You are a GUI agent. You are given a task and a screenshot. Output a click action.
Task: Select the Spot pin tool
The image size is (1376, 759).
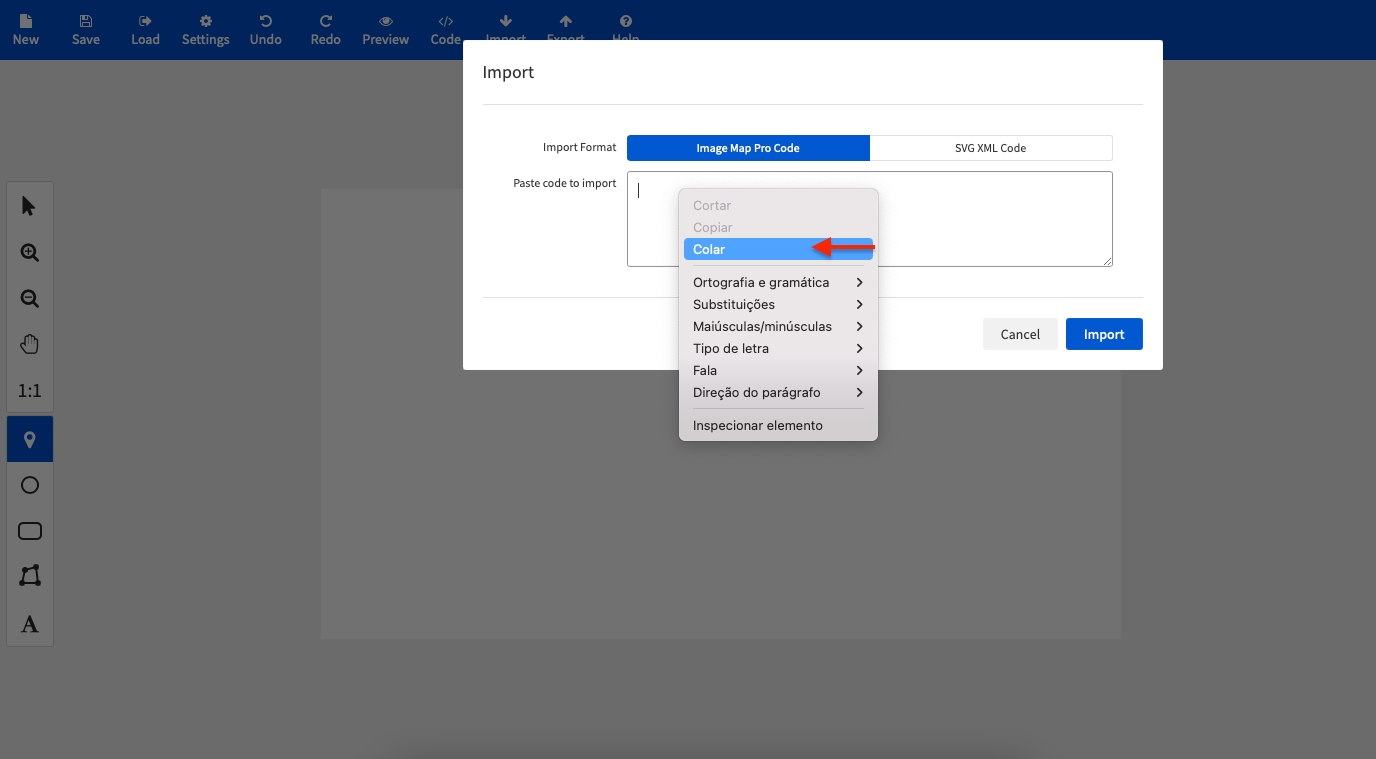click(x=30, y=439)
